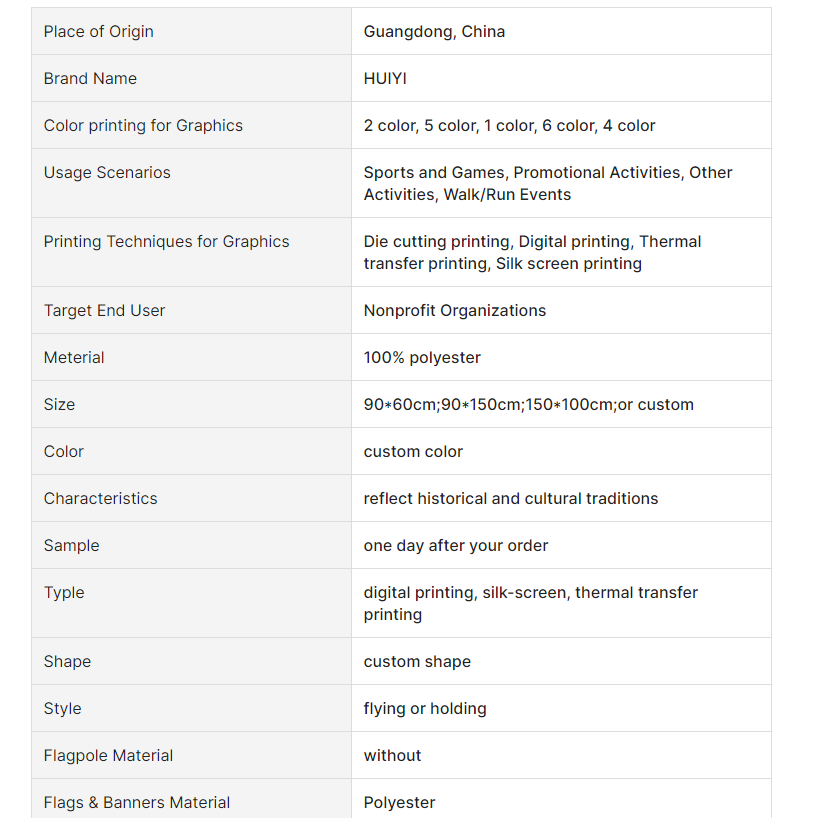Select the "Sports and Games" usage value
The width and height of the screenshot is (819, 818).
coord(436,173)
